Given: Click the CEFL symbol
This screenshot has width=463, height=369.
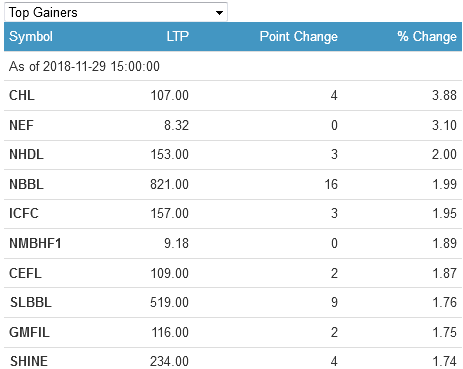Looking at the screenshot, I should tap(25, 273).
